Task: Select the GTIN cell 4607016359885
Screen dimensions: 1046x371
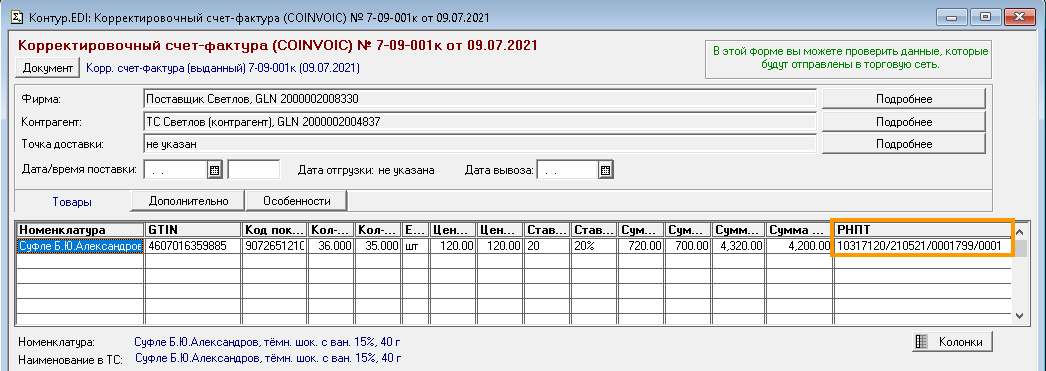Action: coord(193,246)
